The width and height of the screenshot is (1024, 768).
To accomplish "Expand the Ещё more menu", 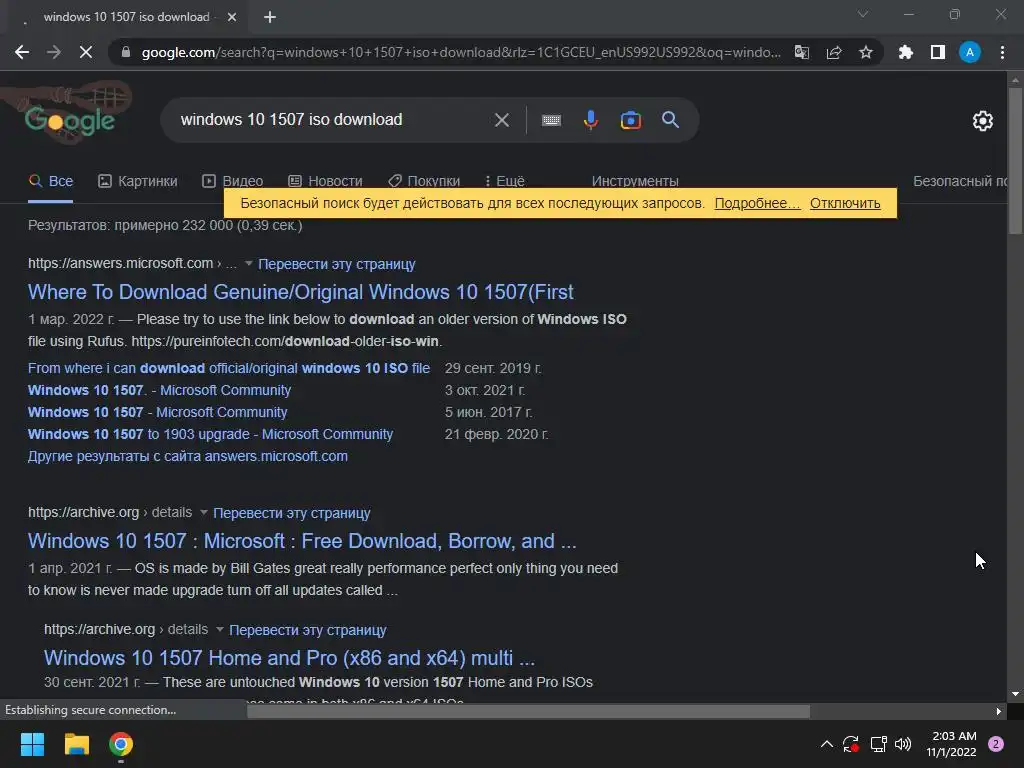I will tap(504, 181).
